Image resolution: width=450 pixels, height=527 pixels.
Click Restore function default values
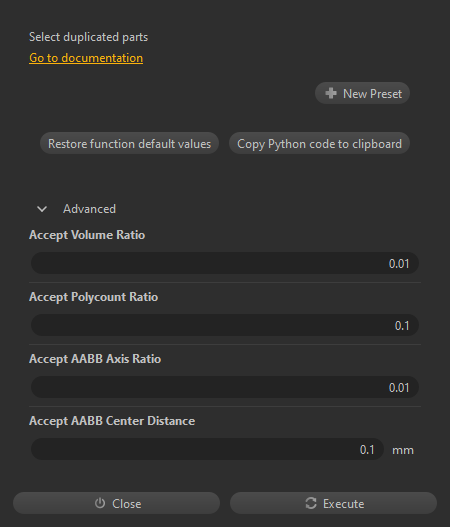(129, 144)
